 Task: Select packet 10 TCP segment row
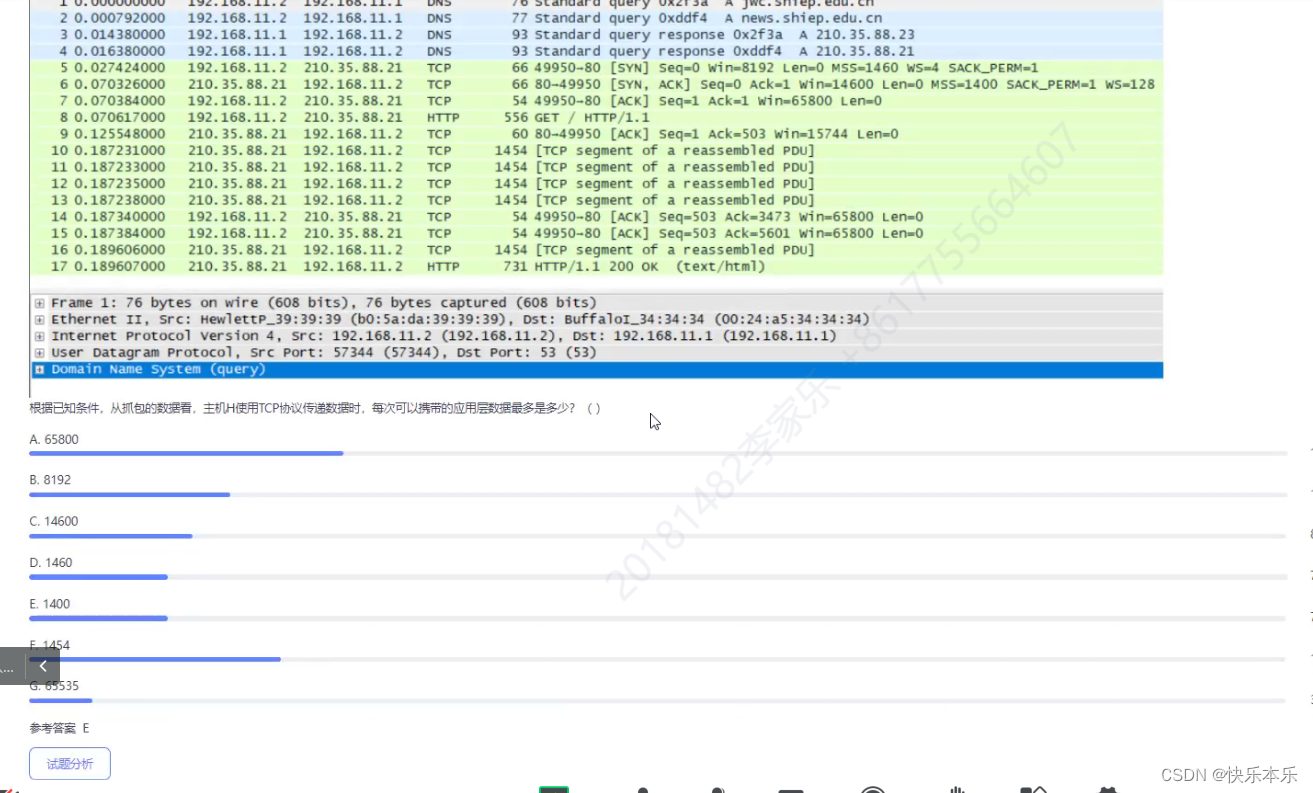click(596, 150)
